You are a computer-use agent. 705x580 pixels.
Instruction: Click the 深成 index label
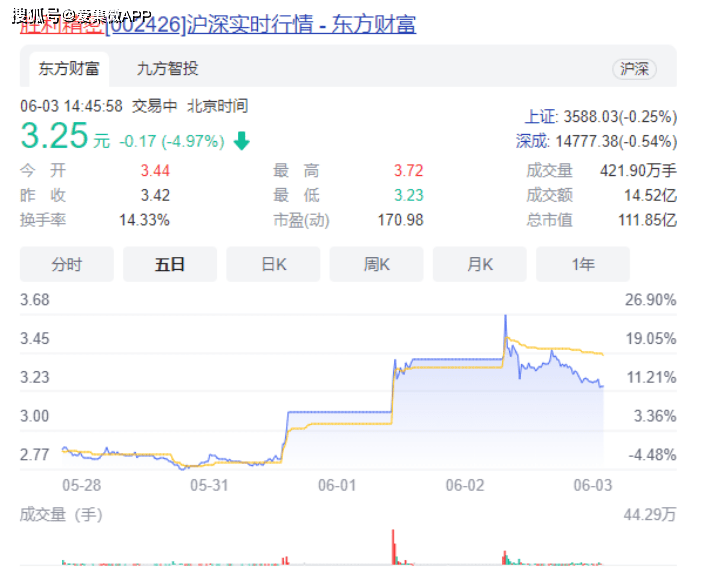[532, 141]
